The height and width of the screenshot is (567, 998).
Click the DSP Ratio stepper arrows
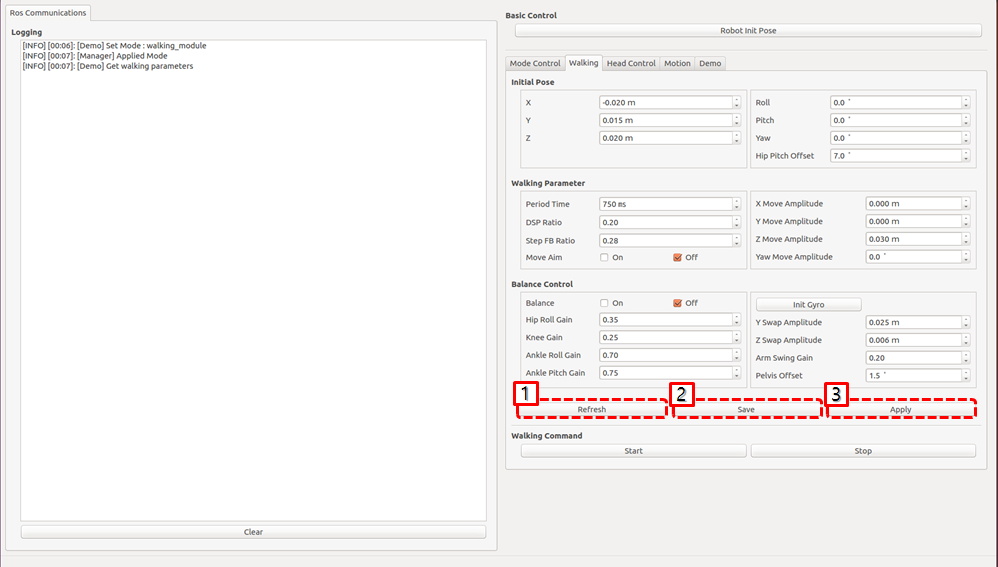tap(736, 222)
